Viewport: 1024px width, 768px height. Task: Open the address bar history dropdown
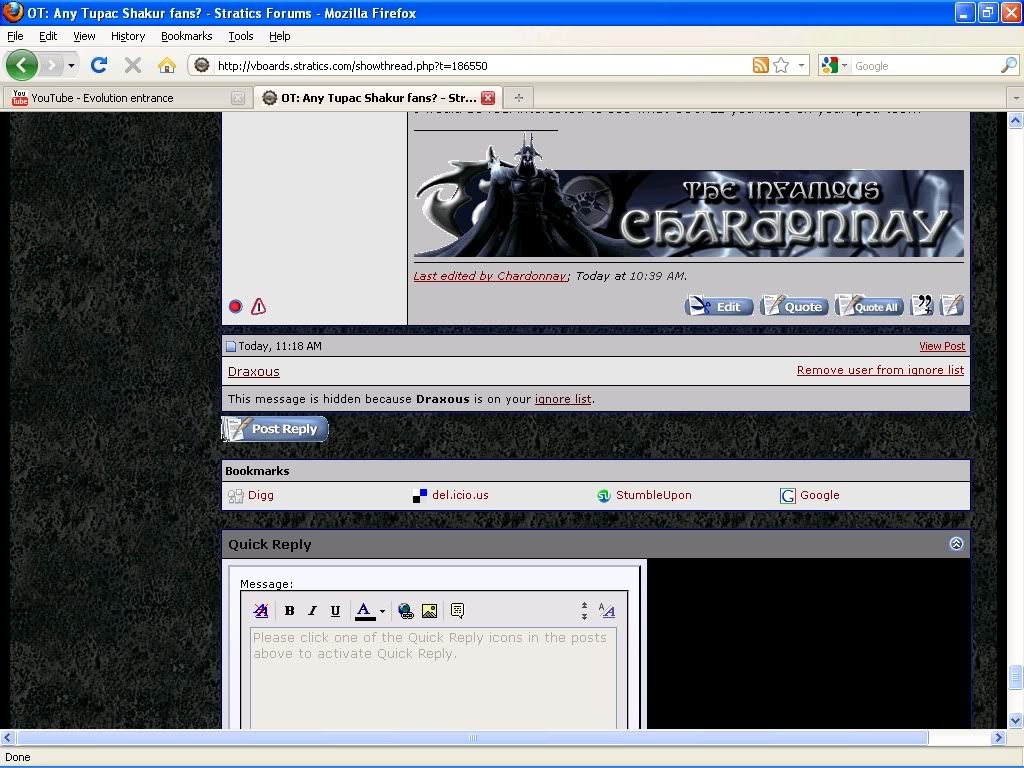[801, 65]
